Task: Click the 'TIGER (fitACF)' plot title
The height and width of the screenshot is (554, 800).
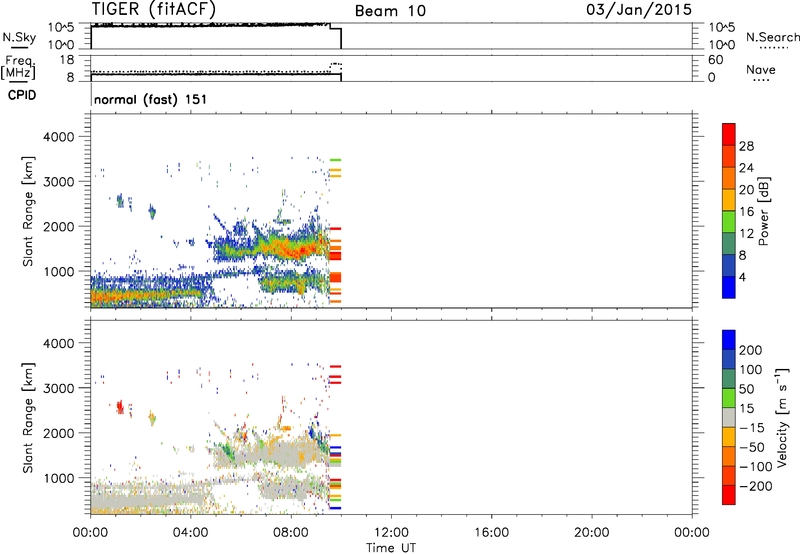Action: point(153,9)
